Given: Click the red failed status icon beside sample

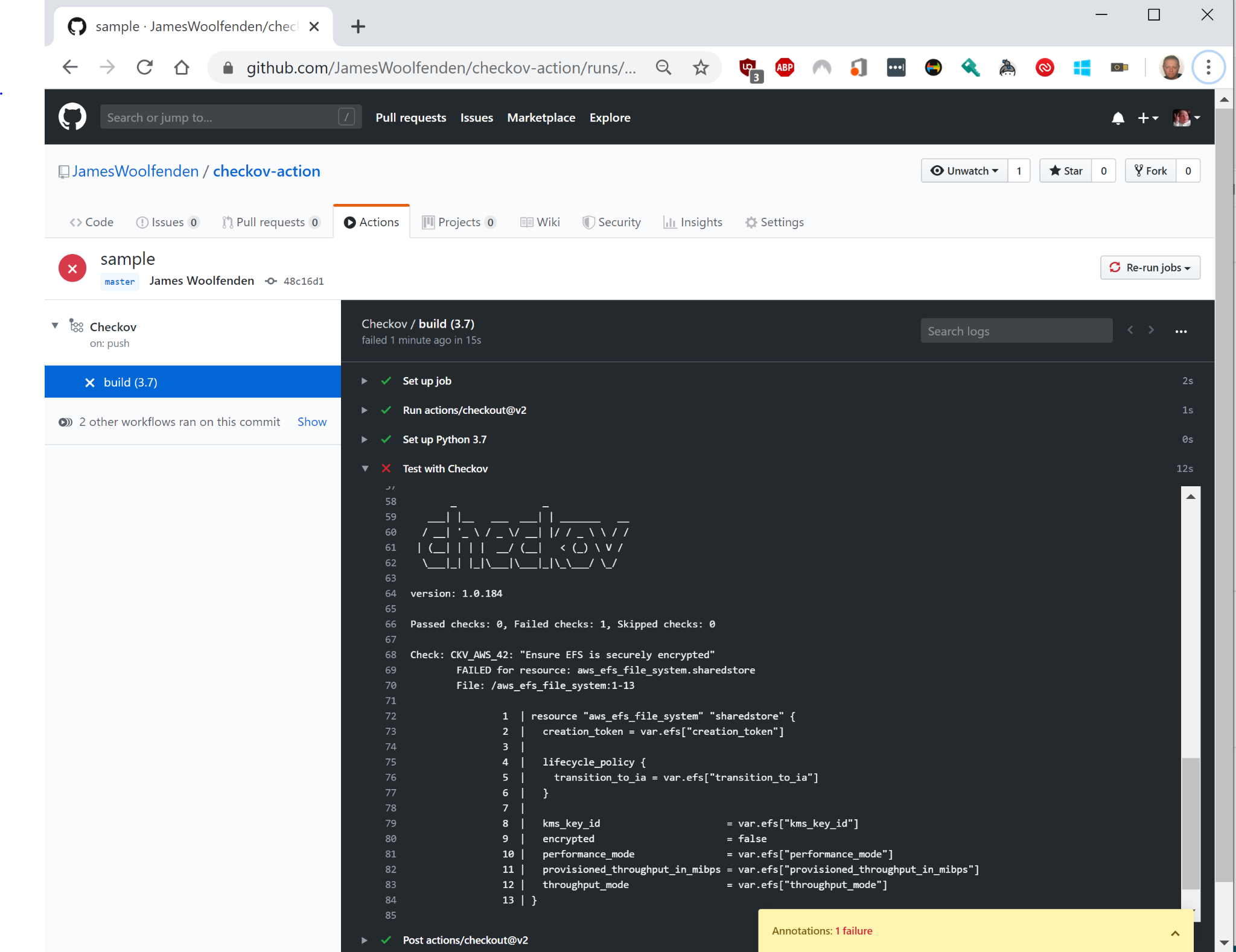Looking at the screenshot, I should [x=72, y=268].
